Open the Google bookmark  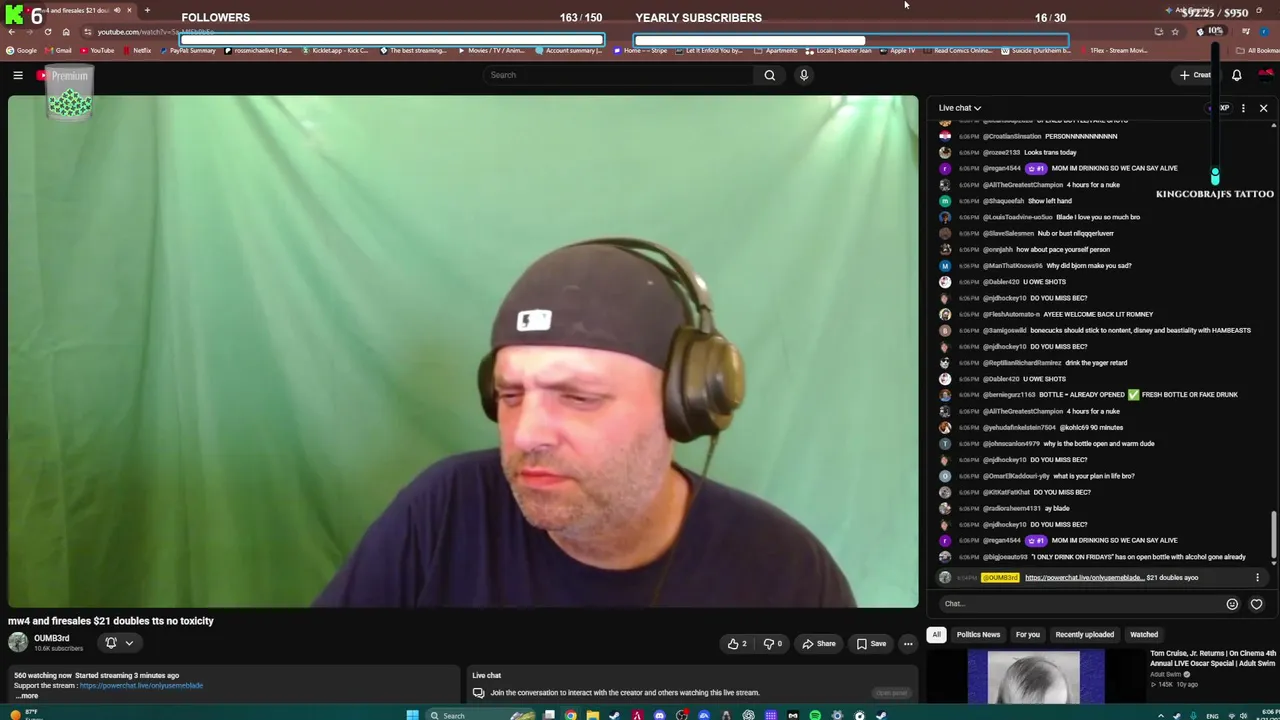(x=21, y=51)
